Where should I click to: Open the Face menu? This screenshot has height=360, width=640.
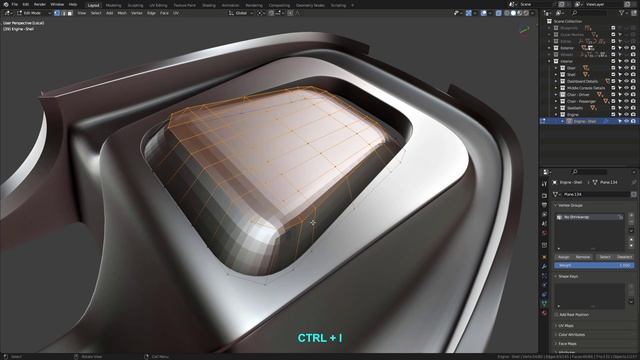164,13
